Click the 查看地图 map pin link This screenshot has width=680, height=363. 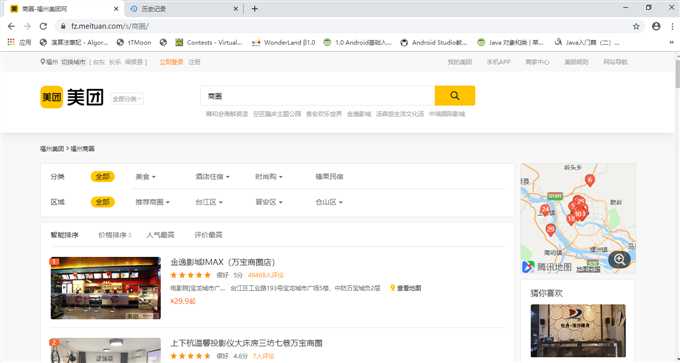[405, 288]
